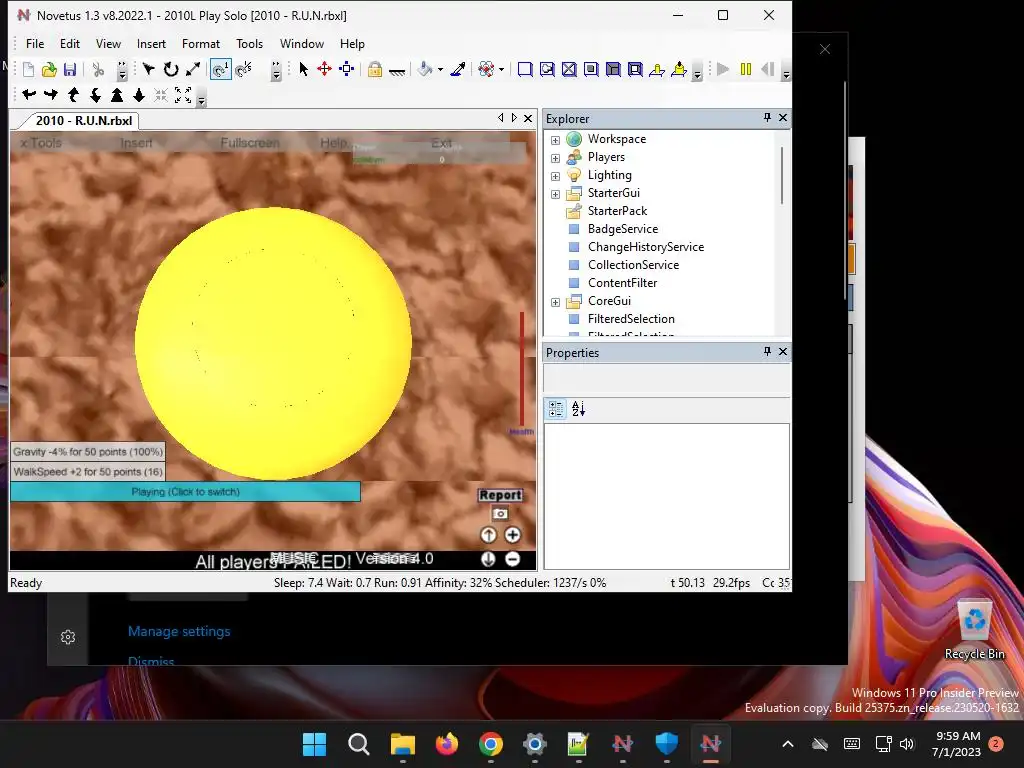Switch Properties to categorized view icon
Viewport: 1024px width, 768px height.
coord(556,409)
